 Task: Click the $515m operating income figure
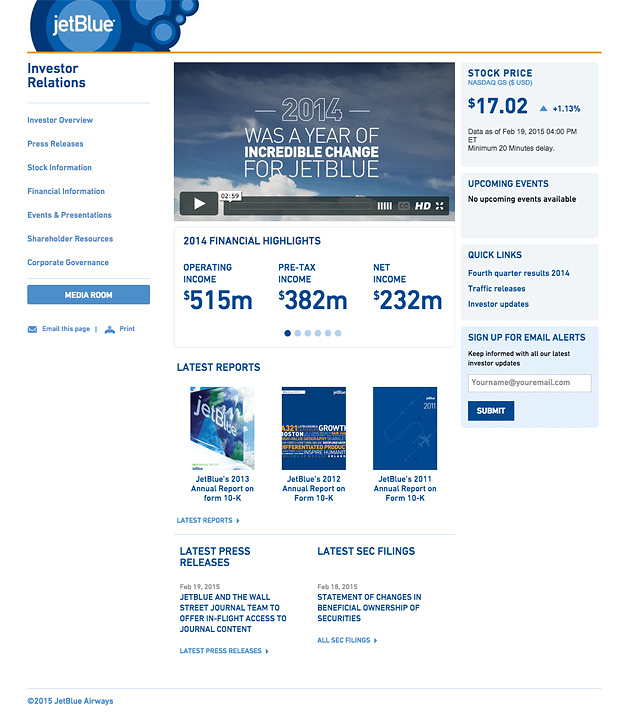point(217,300)
